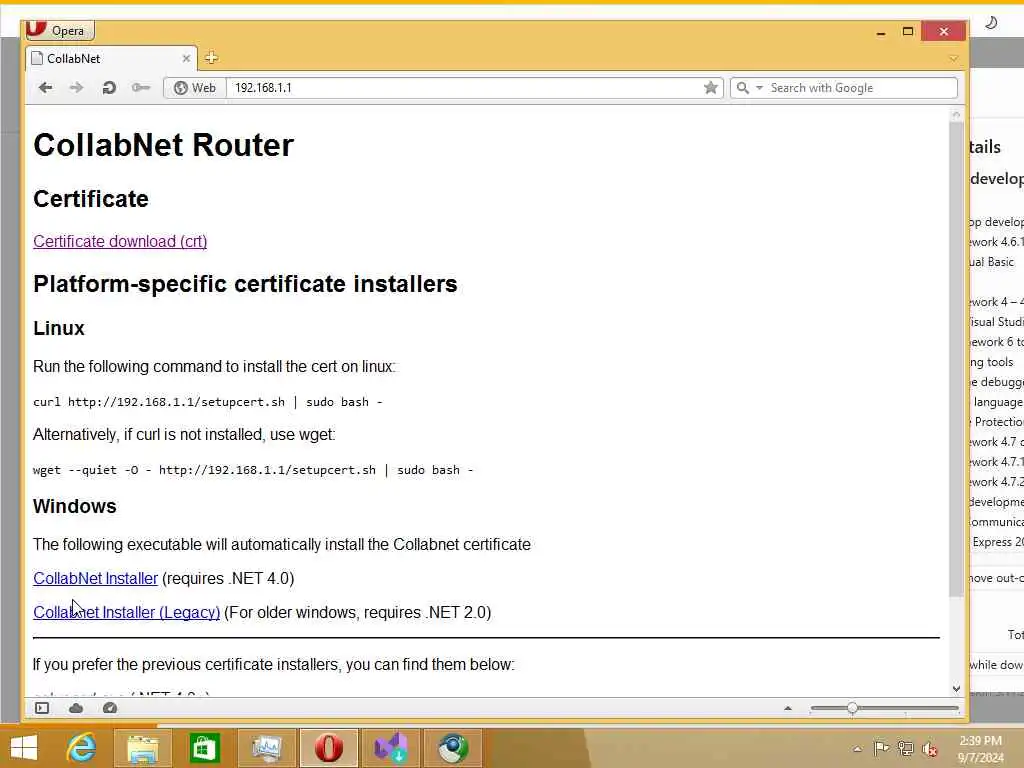Select the wget --quiet command text
1024x768 pixels.
(253, 470)
